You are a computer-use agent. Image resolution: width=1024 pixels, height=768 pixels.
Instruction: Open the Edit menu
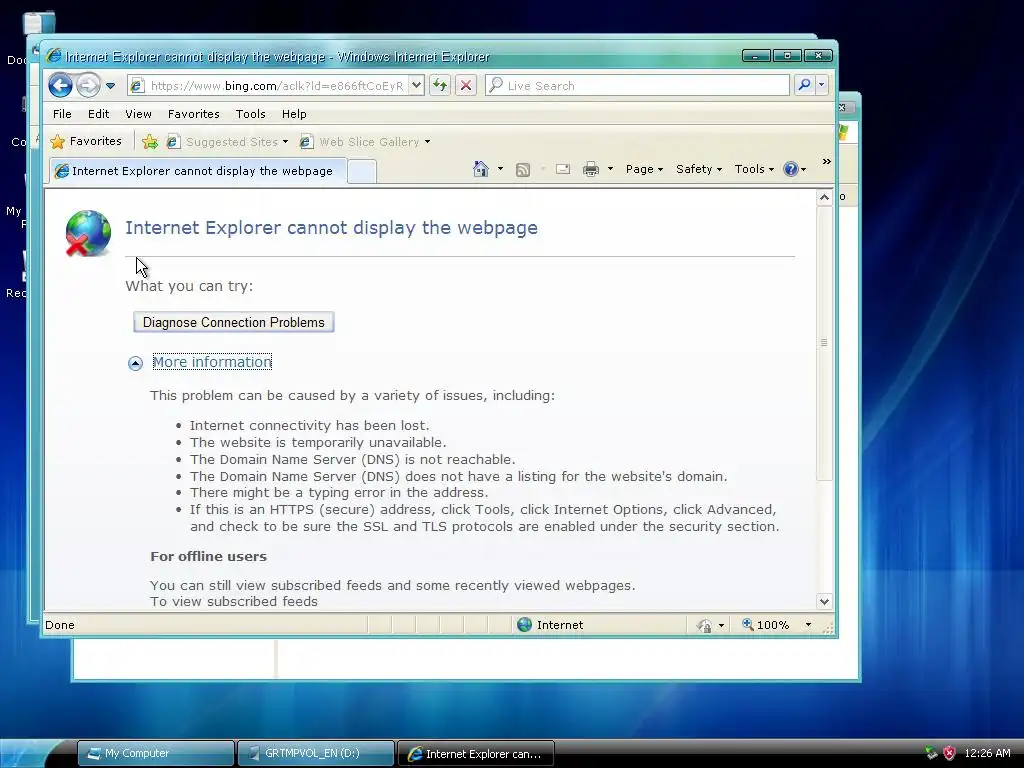tap(99, 114)
